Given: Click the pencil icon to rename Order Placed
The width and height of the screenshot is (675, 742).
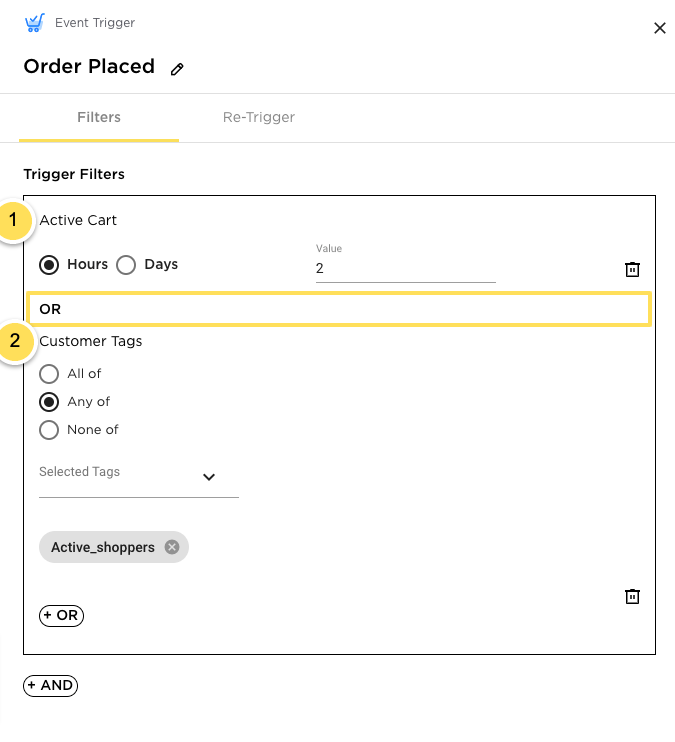Looking at the screenshot, I should point(177,69).
